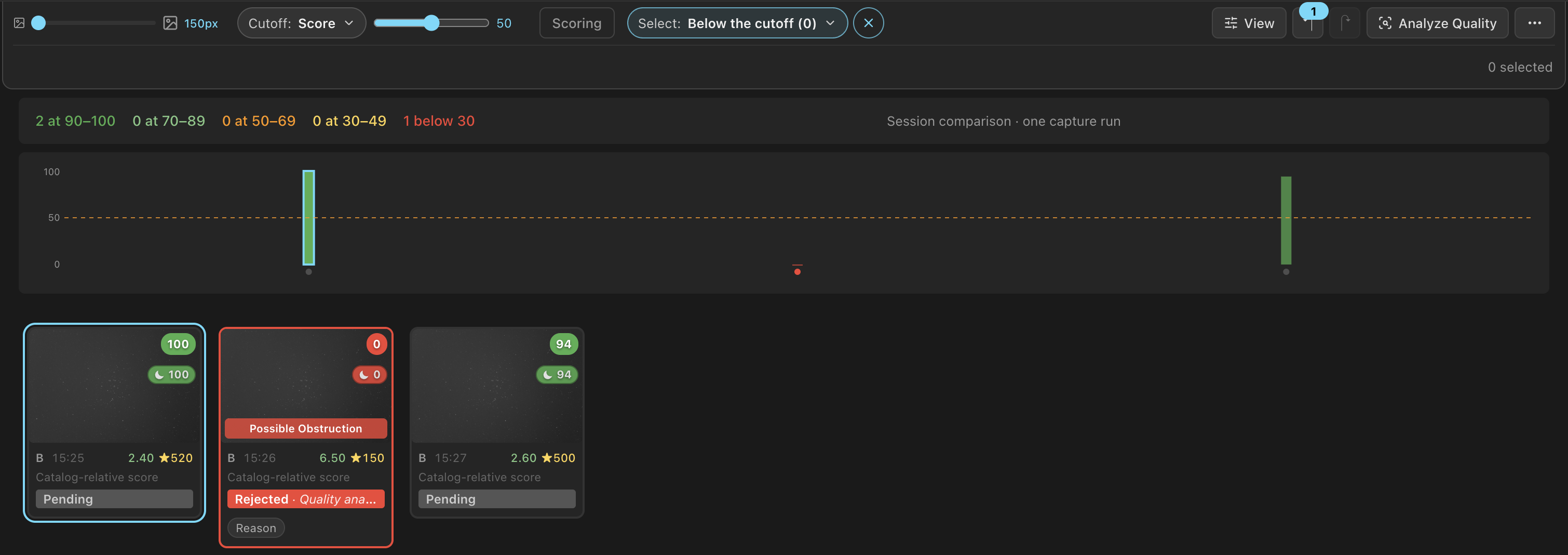The image size is (1568, 555).
Task: Click the moon score badge 0 on 15:26 card
Action: 370,375
